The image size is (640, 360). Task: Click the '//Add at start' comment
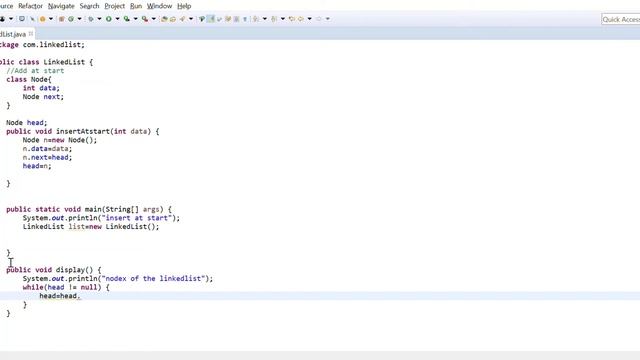[x=35, y=71]
